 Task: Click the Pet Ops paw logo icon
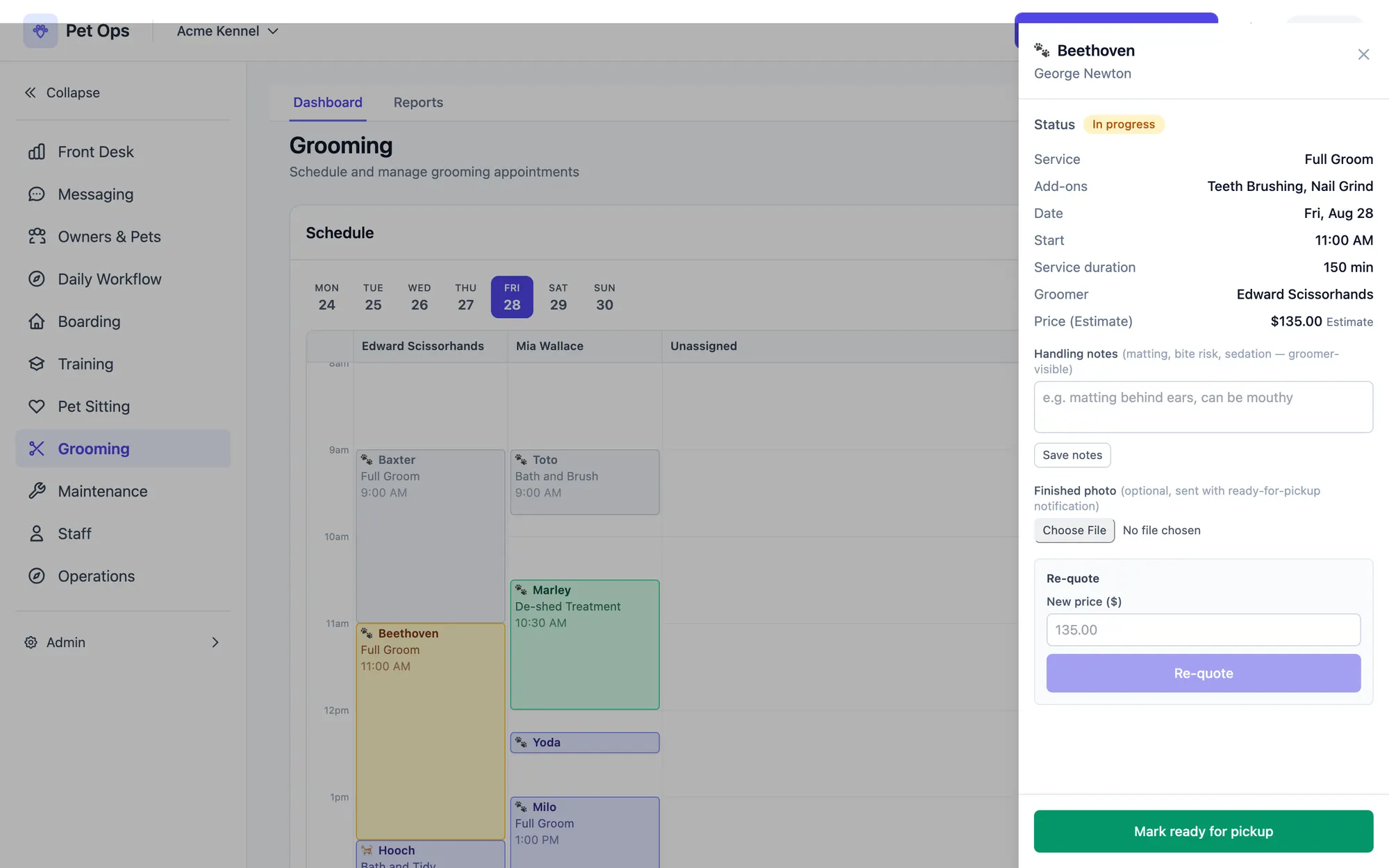40,31
